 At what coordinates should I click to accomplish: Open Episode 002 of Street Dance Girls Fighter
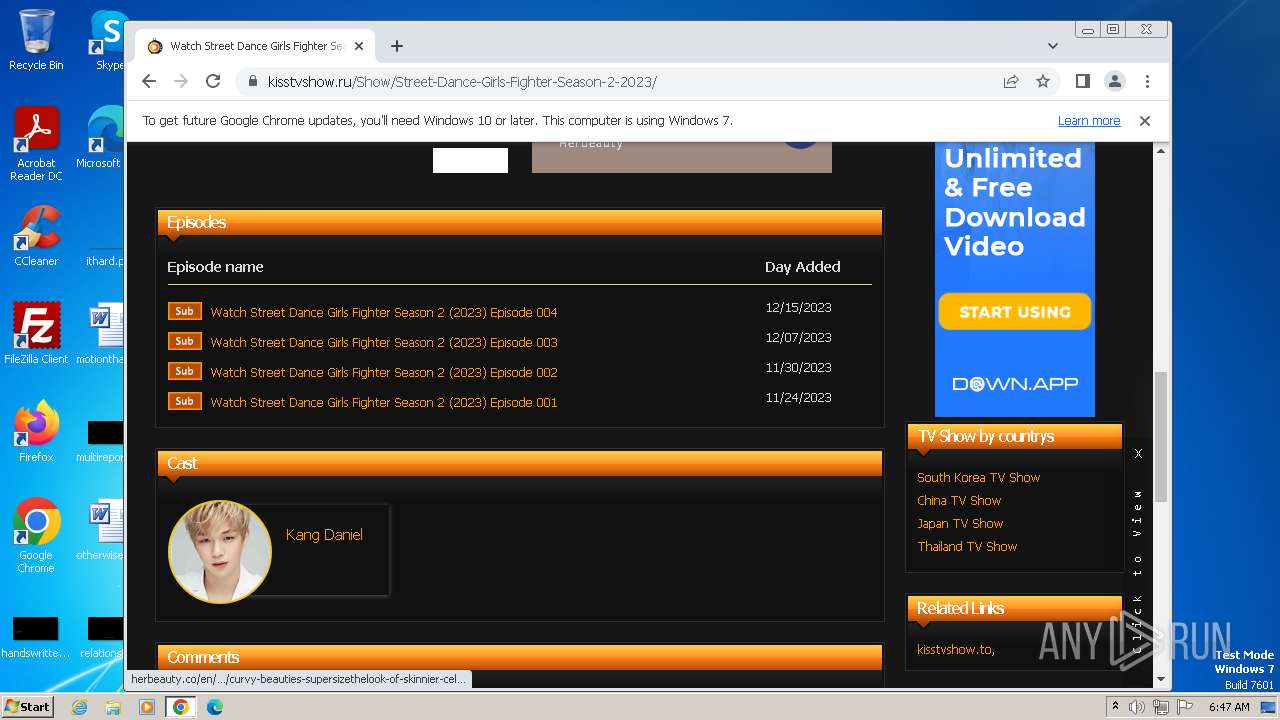point(384,372)
